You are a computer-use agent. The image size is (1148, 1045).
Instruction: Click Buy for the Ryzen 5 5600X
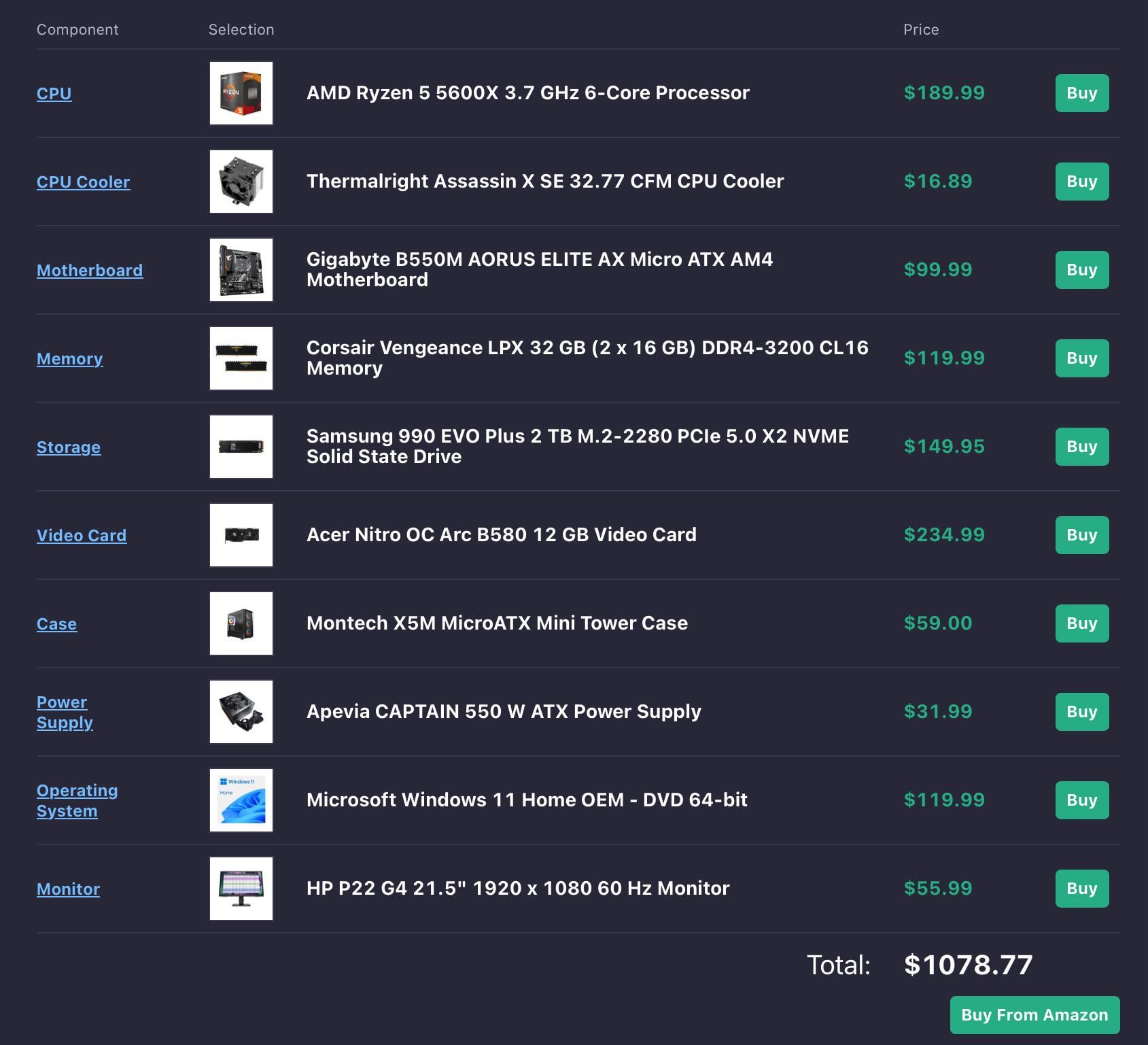[1081, 93]
